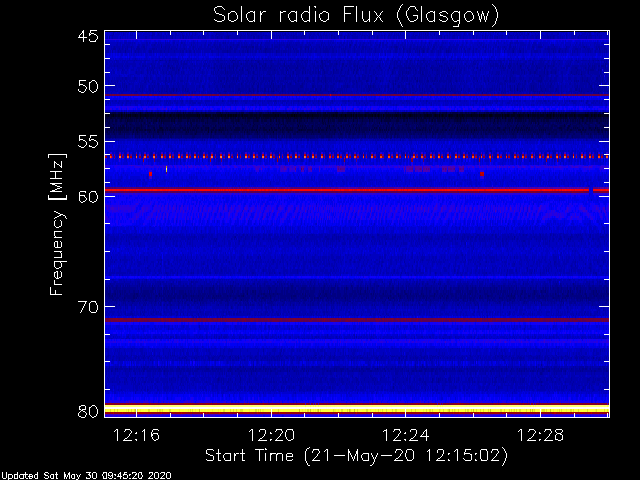The image size is (640, 480).
Task: Select the 45 frequency axis label
Action: click(x=88, y=36)
